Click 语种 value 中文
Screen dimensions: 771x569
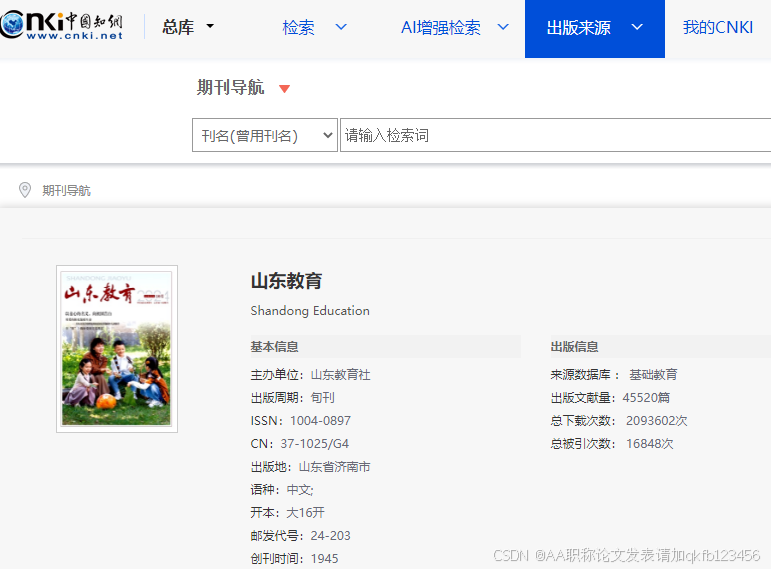coord(299,490)
